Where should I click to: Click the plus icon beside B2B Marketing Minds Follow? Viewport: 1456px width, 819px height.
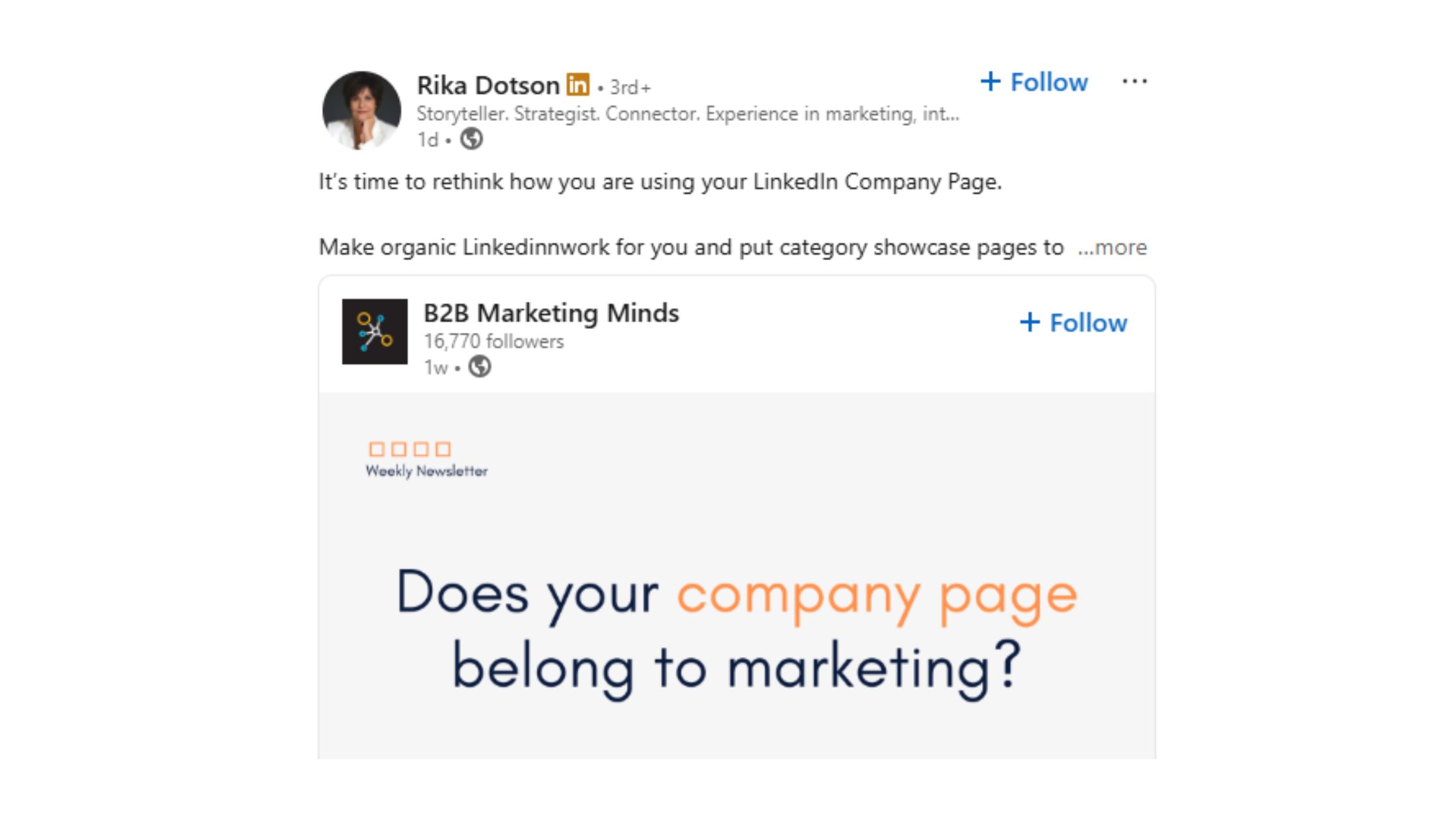click(x=1030, y=323)
